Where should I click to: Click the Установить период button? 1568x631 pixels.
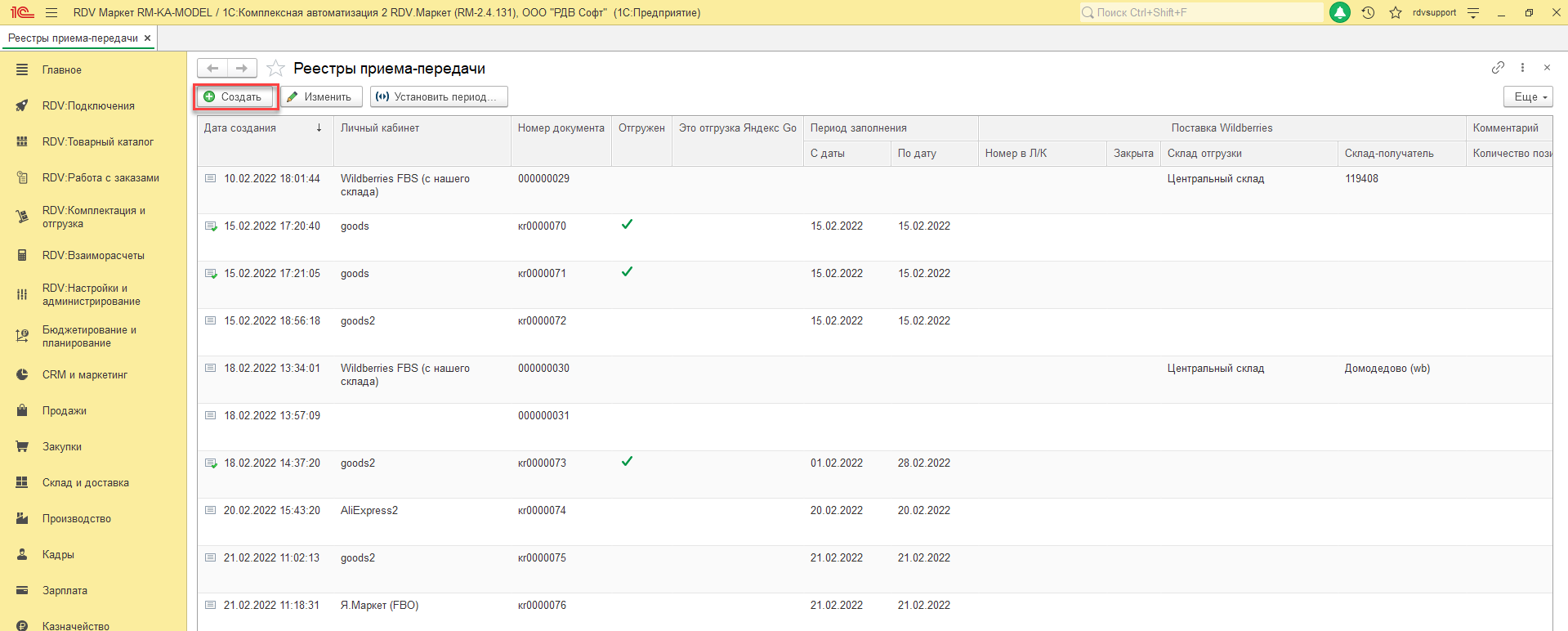[x=439, y=96]
